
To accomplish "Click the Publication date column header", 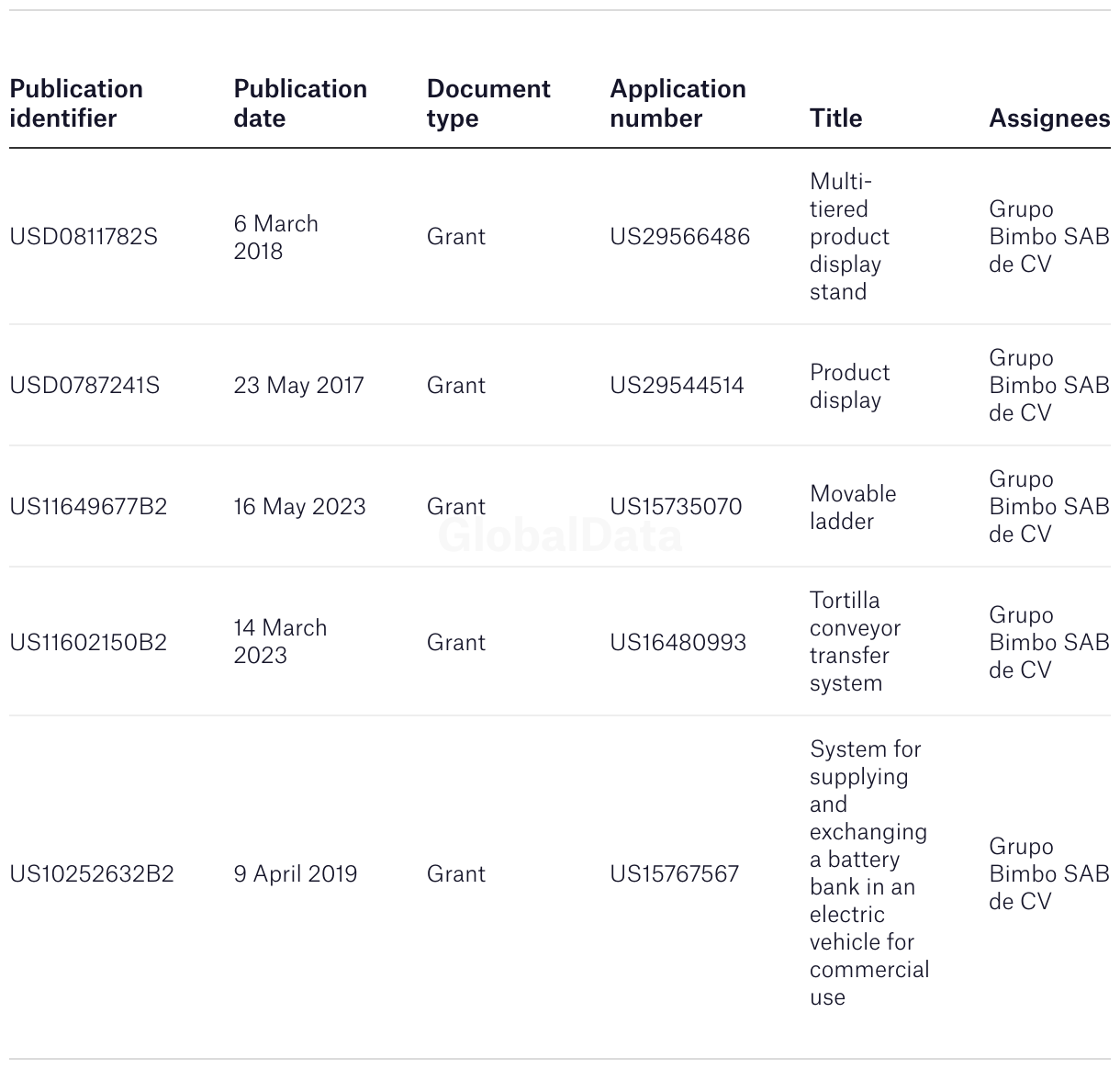I will [300, 103].
